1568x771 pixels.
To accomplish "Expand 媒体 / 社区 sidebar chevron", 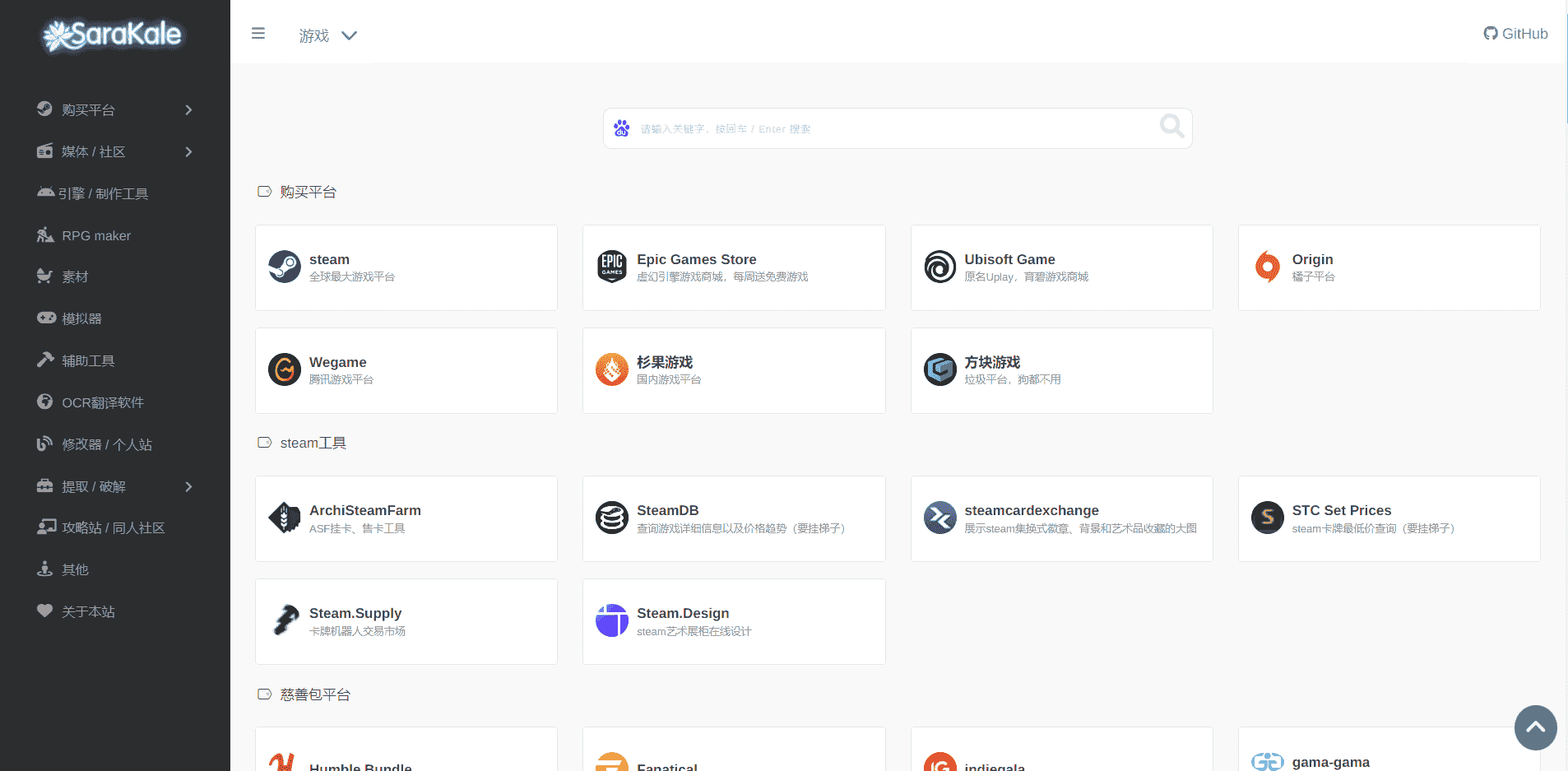I will (188, 152).
